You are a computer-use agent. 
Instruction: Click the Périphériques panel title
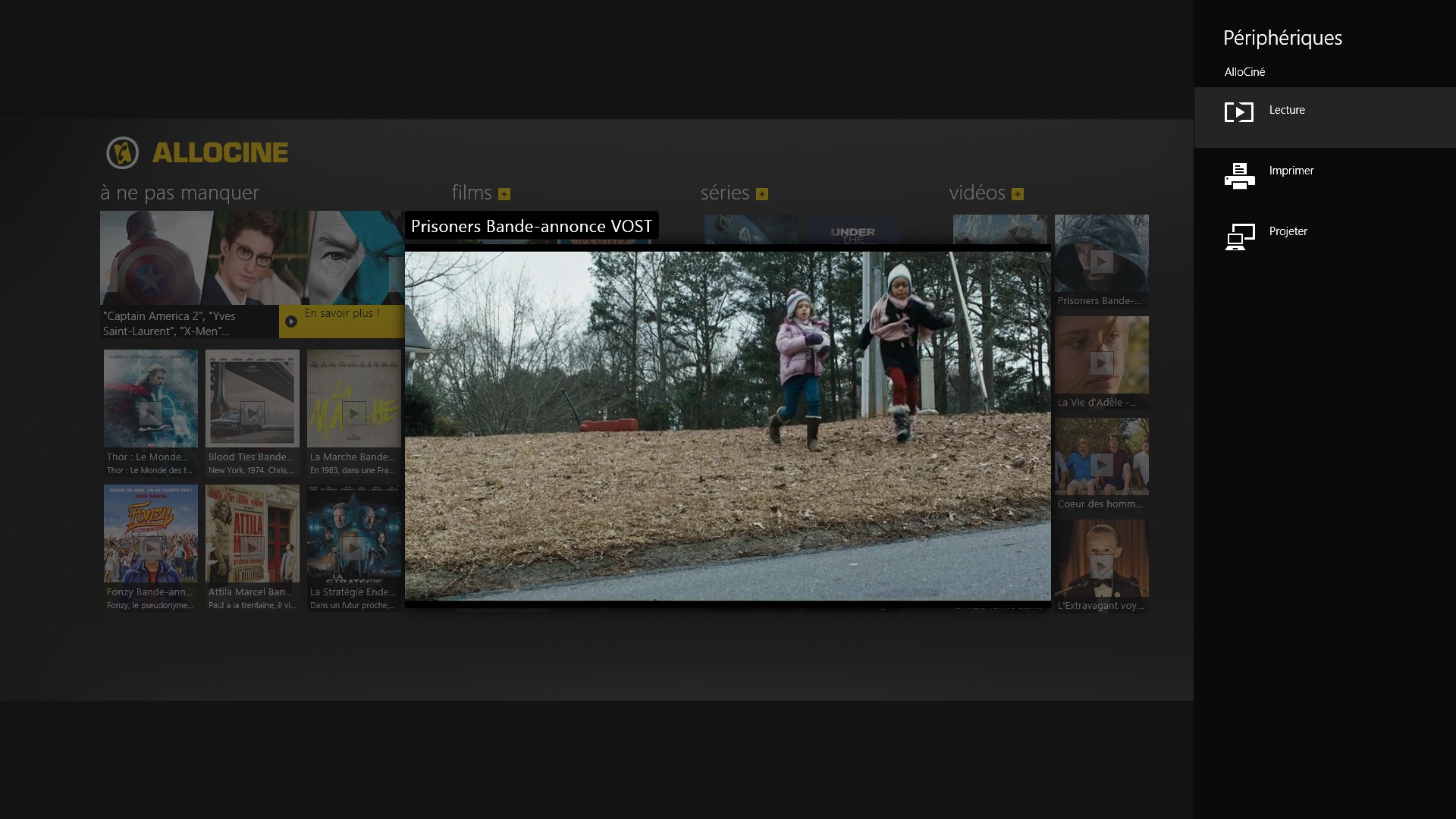pos(1282,38)
